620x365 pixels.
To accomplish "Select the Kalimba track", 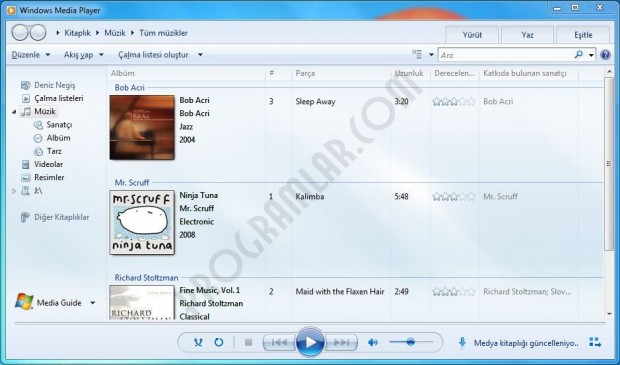I will (x=310, y=197).
